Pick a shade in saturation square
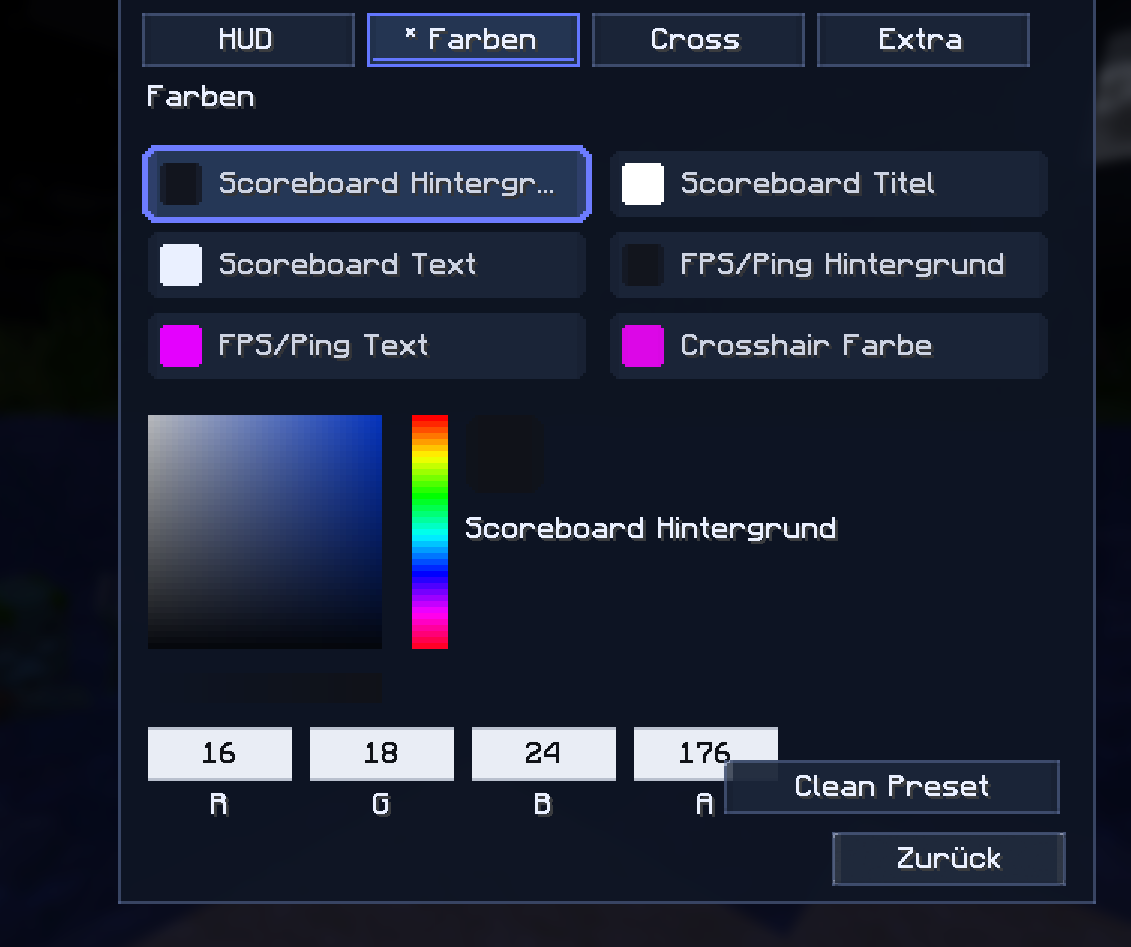 (x=265, y=532)
